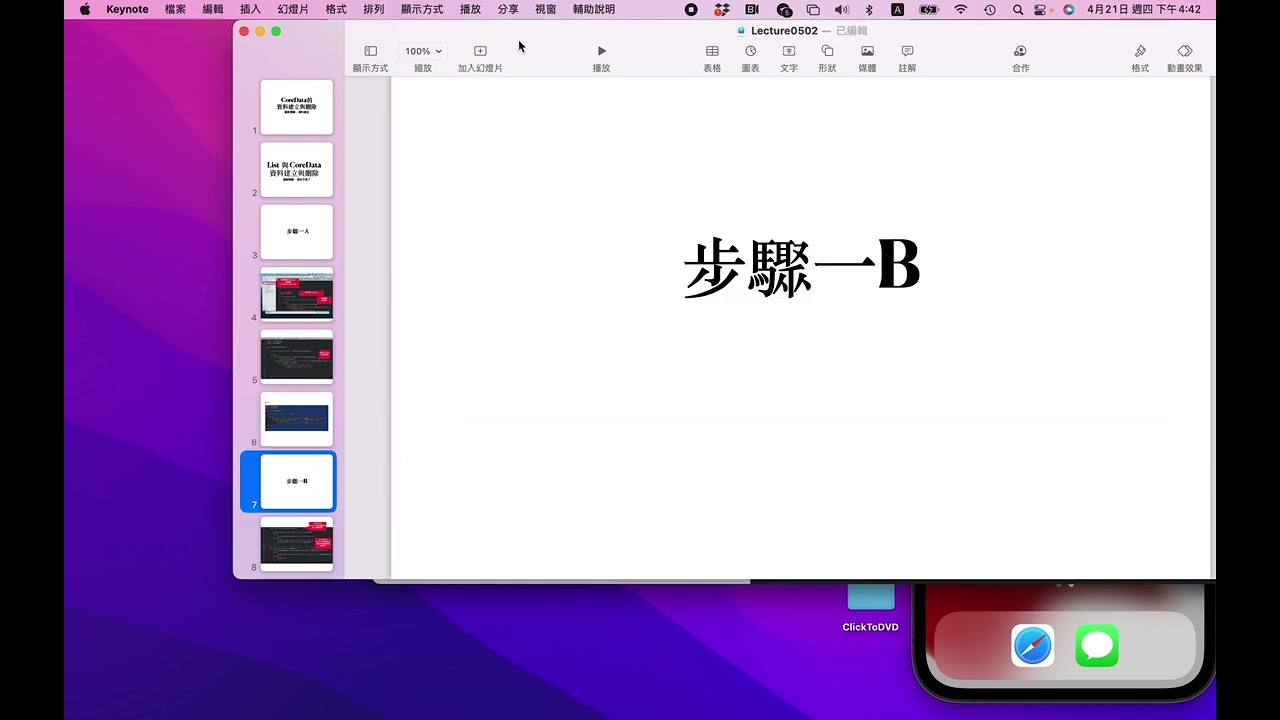
Task: Open the 輔助說明 help menu
Action: pos(594,9)
